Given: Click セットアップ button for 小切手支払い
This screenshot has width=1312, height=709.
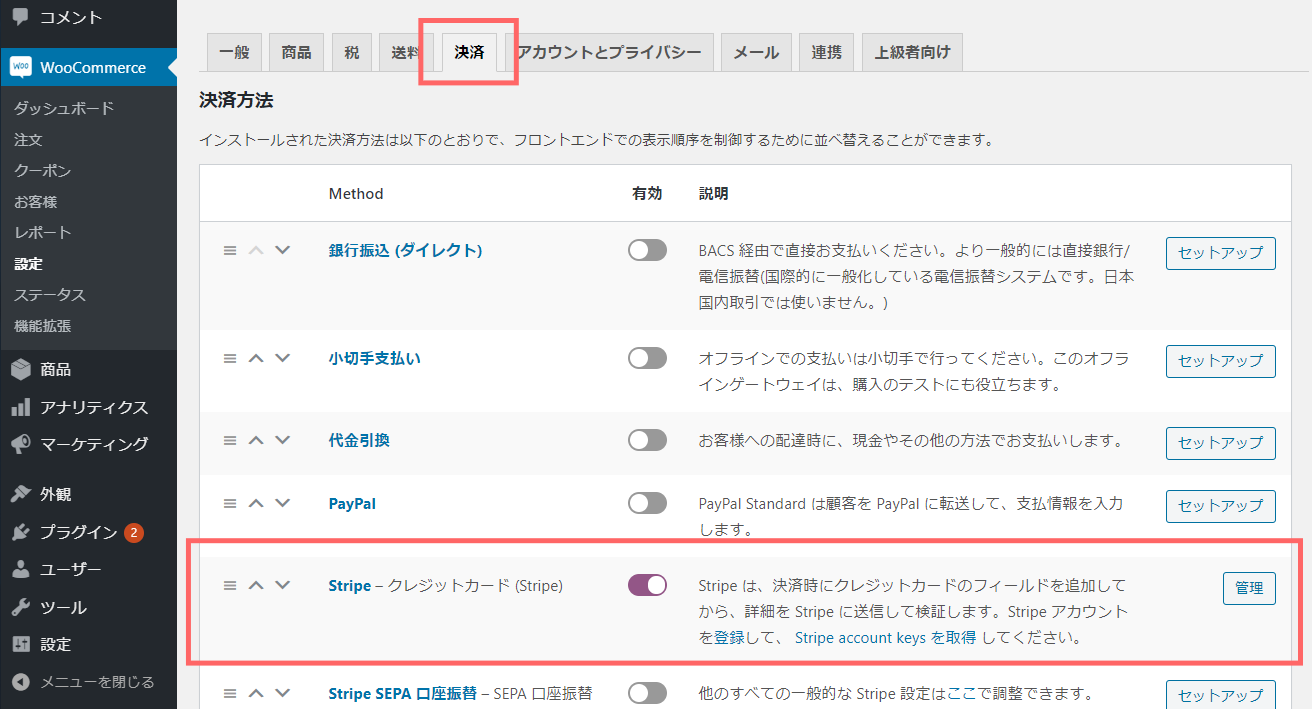Looking at the screenshot, I should (x=1221, y=361).
